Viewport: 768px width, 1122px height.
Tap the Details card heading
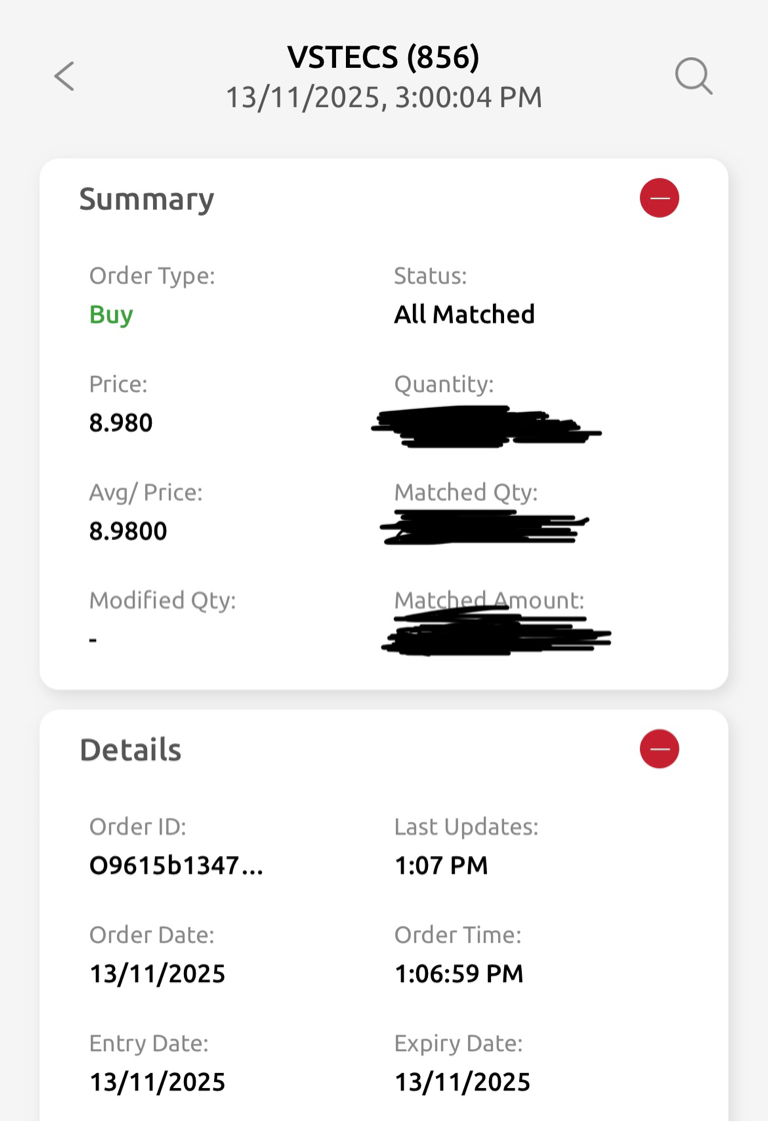[130, 750]
